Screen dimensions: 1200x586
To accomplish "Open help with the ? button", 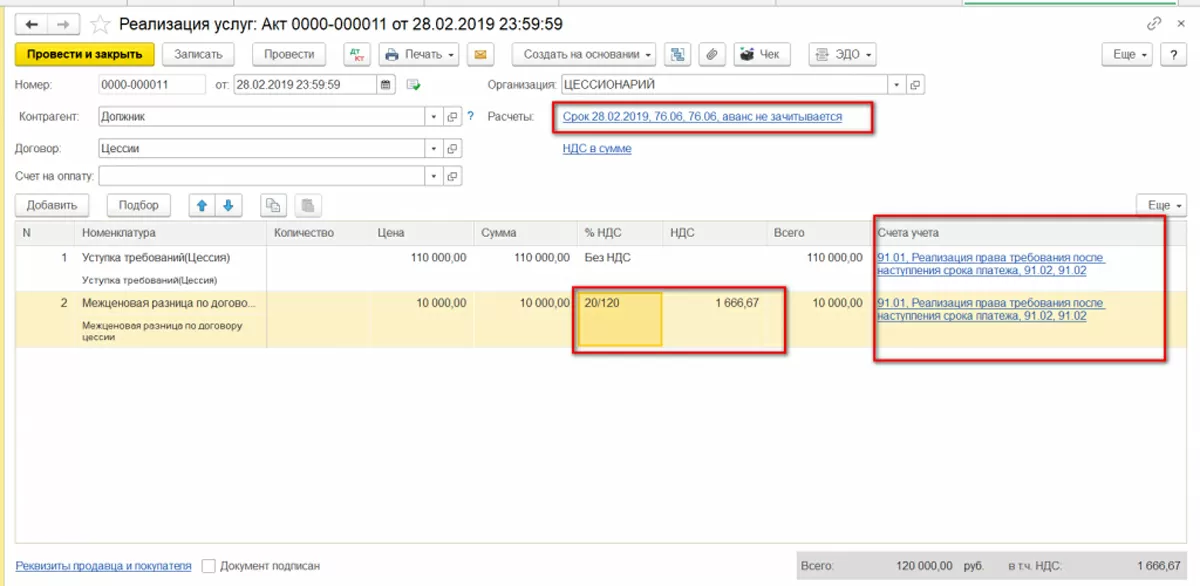I will pos(1173,54).
